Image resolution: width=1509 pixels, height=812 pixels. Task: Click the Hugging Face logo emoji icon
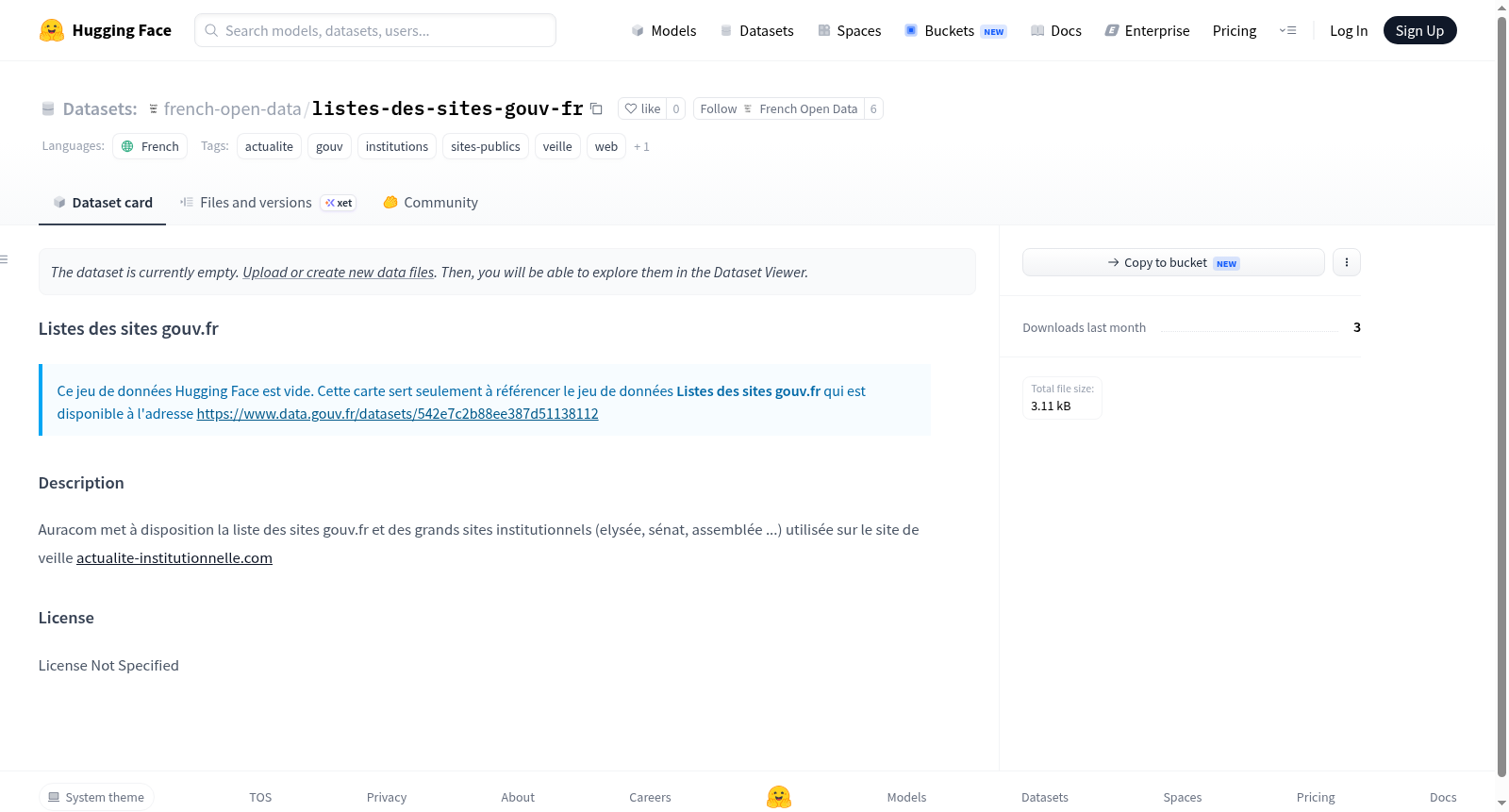tap(52, 30)
